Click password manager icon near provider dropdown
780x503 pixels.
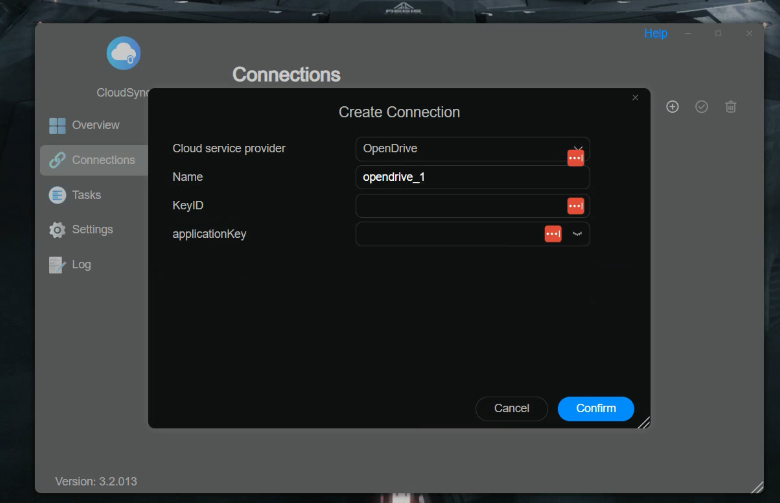click(576, 158)
